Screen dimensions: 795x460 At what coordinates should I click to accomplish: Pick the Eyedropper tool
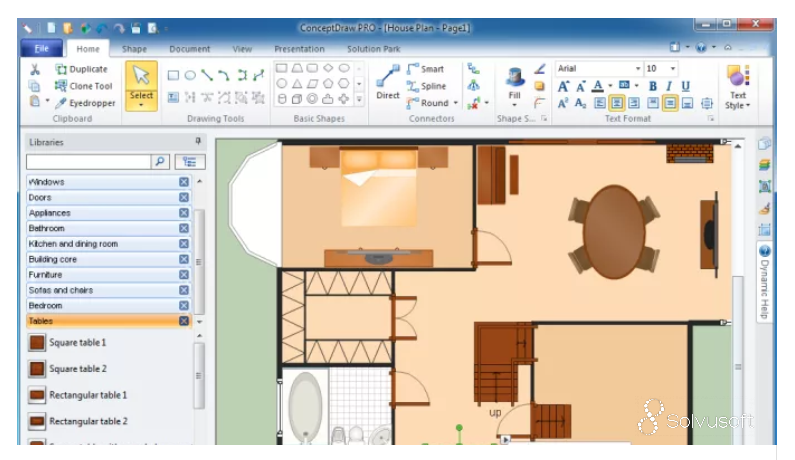click(85, 103)
